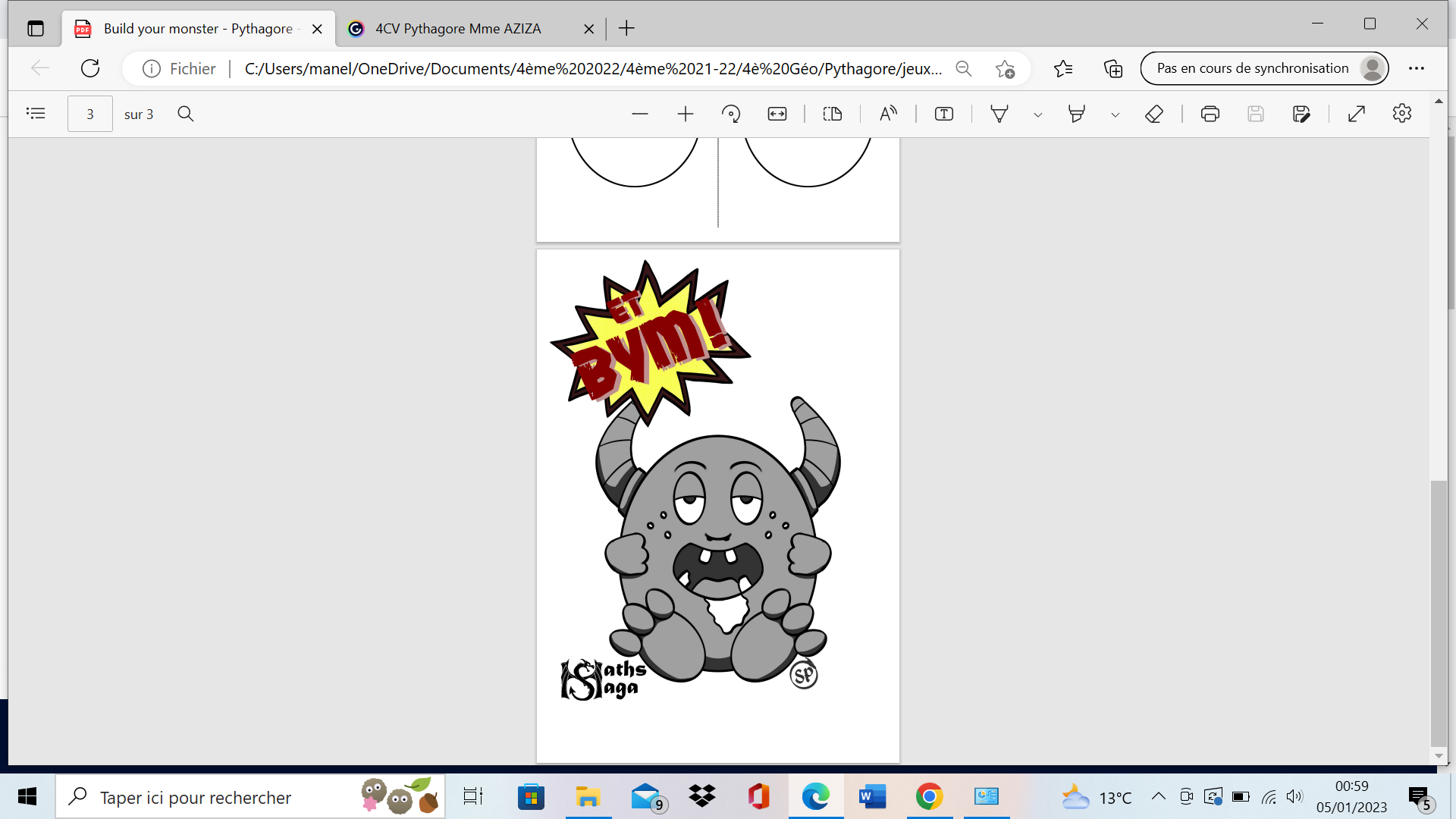This screenshot has width=1456, height=819.
Task: Open Word from the taskbar
Action: (872, 796)
